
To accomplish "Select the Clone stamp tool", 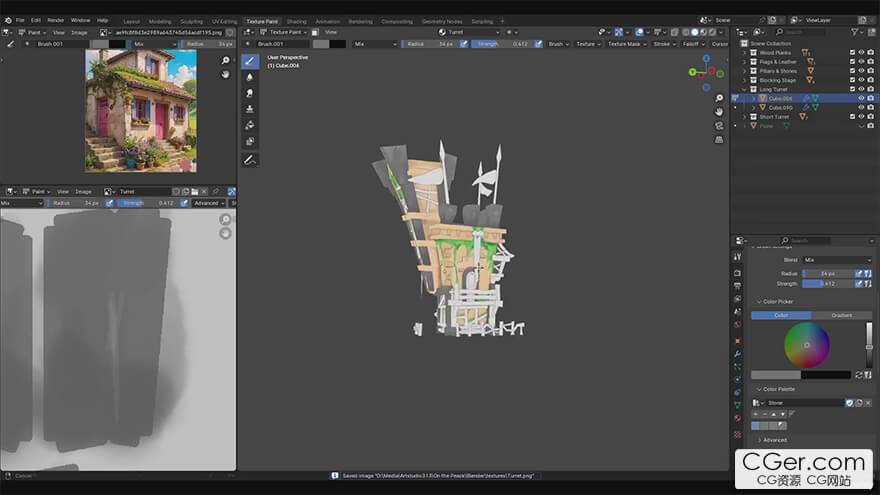I will tap(250, 109).
